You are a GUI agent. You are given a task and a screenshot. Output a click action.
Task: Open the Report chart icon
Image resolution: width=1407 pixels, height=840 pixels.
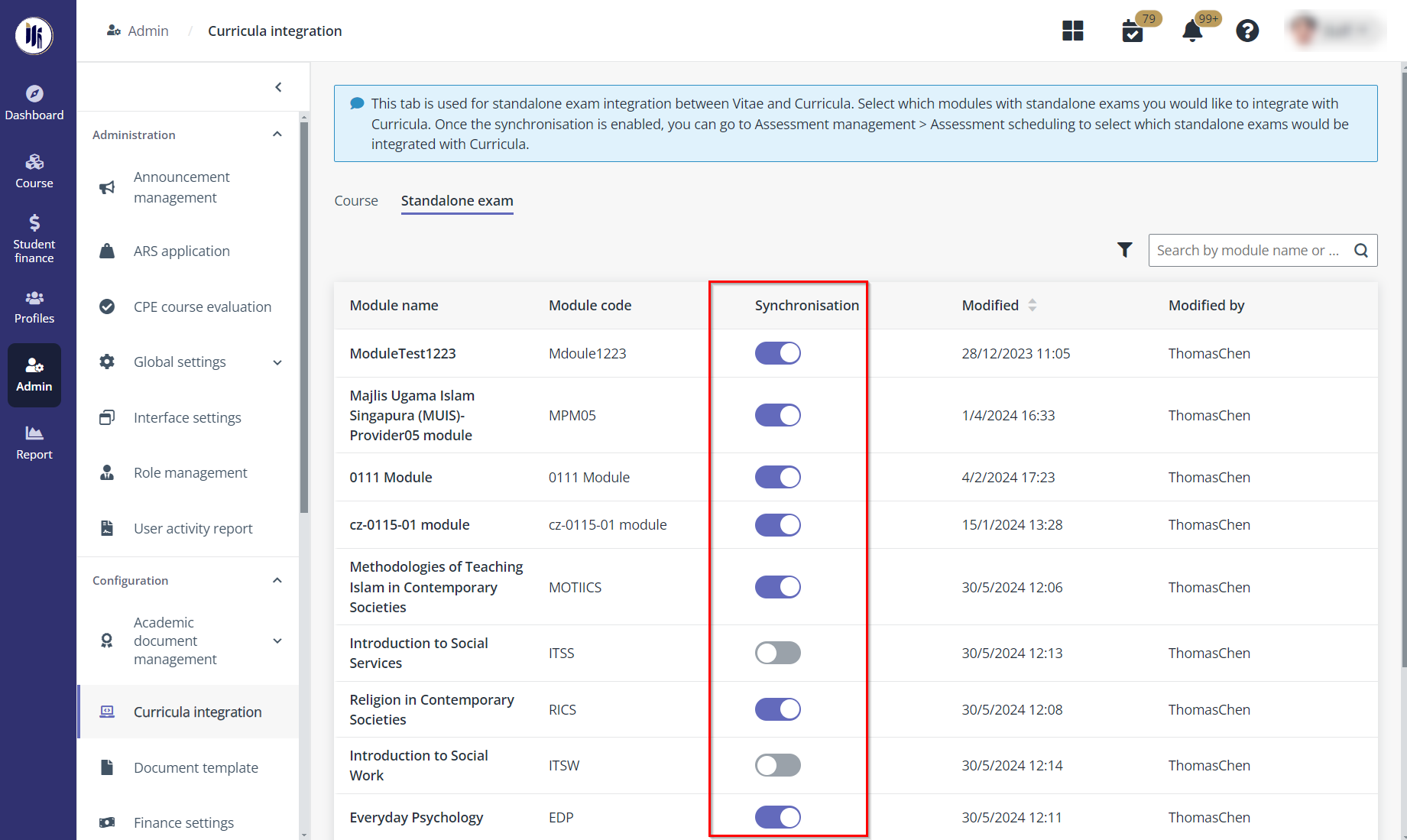pyautogui.click(x=34, y=433)
